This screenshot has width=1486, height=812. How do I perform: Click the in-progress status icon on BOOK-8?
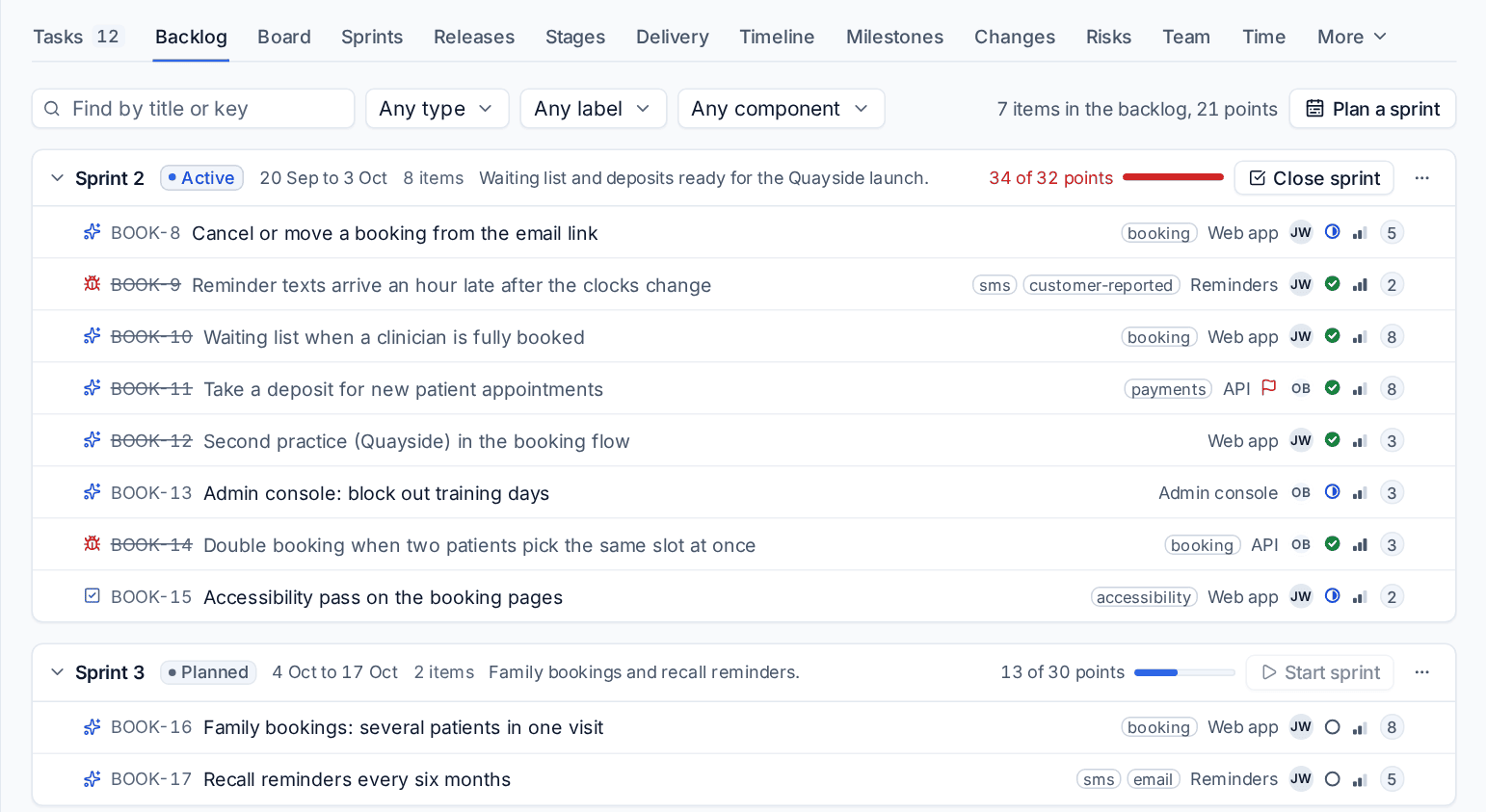[1333, 232]
